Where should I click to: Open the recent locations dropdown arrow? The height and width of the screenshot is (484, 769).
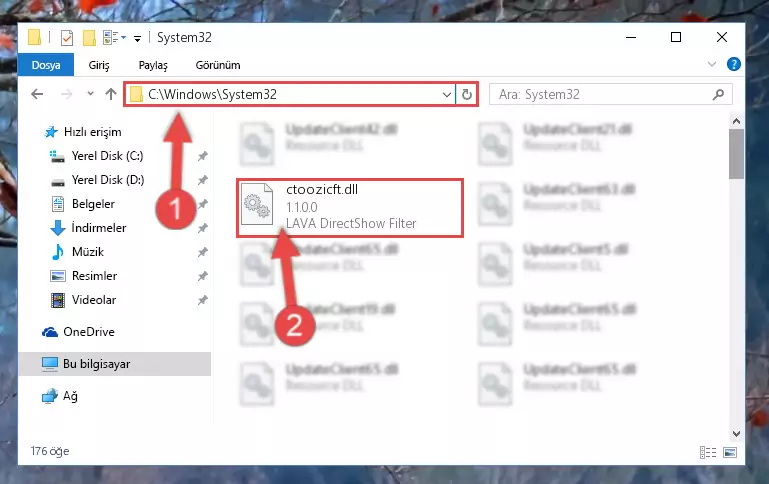coord(90,94)
